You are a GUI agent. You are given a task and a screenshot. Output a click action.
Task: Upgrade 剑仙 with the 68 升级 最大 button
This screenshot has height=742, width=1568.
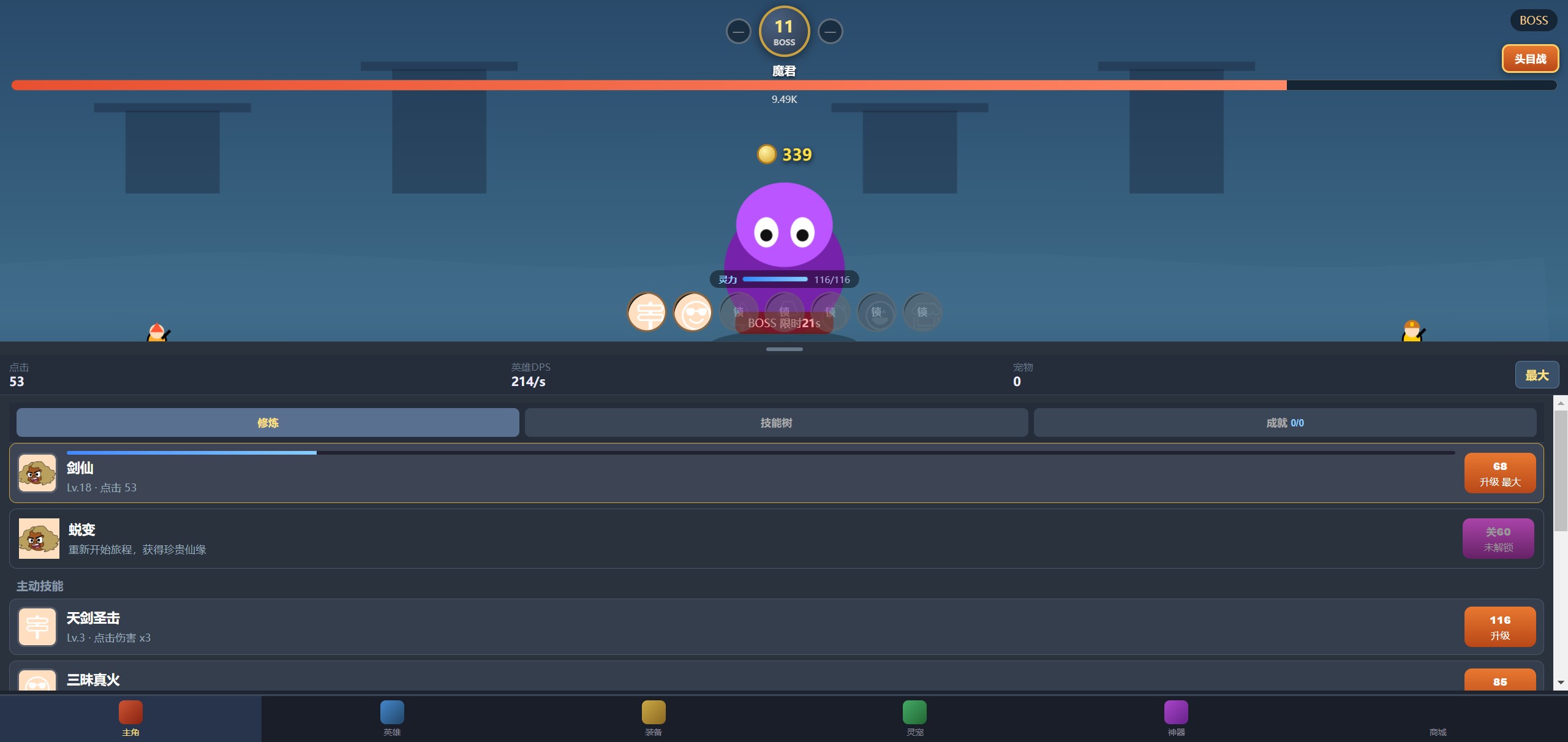[x=1500, y=473]
